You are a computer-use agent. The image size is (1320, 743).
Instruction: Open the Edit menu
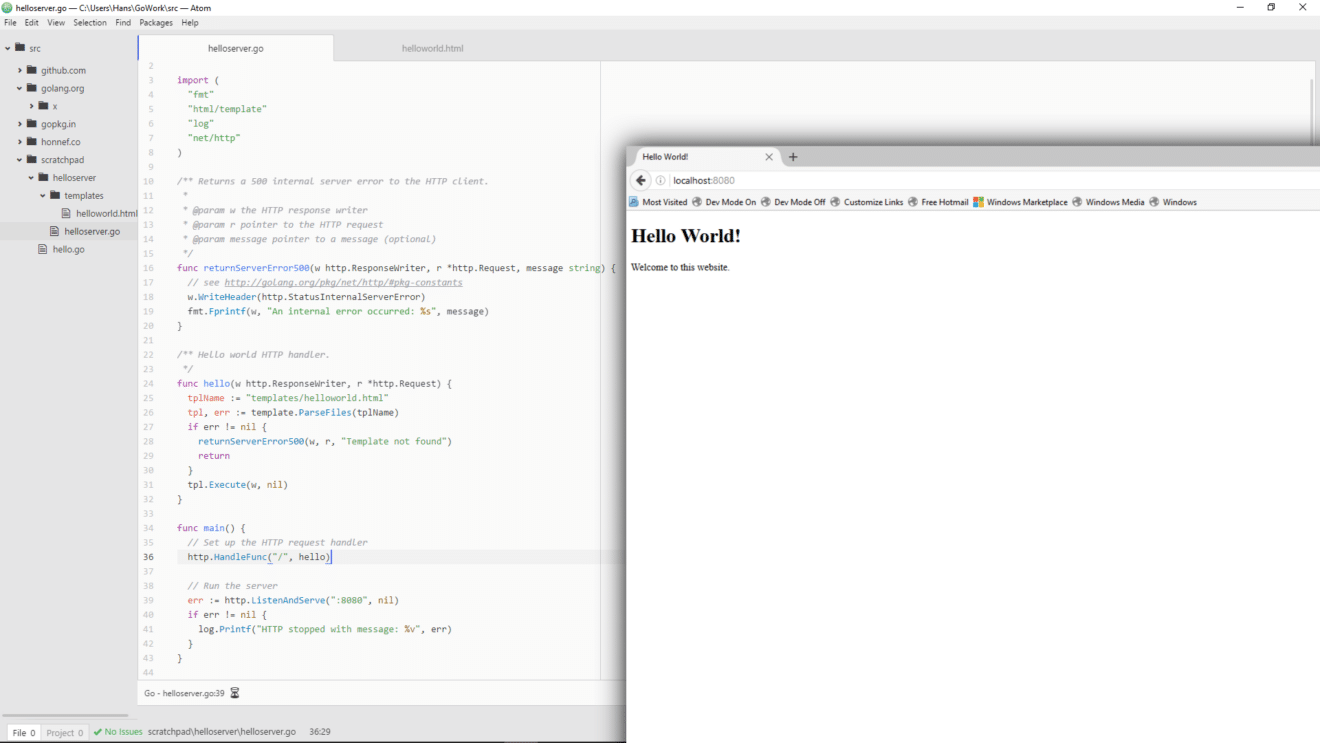point(32,22)
